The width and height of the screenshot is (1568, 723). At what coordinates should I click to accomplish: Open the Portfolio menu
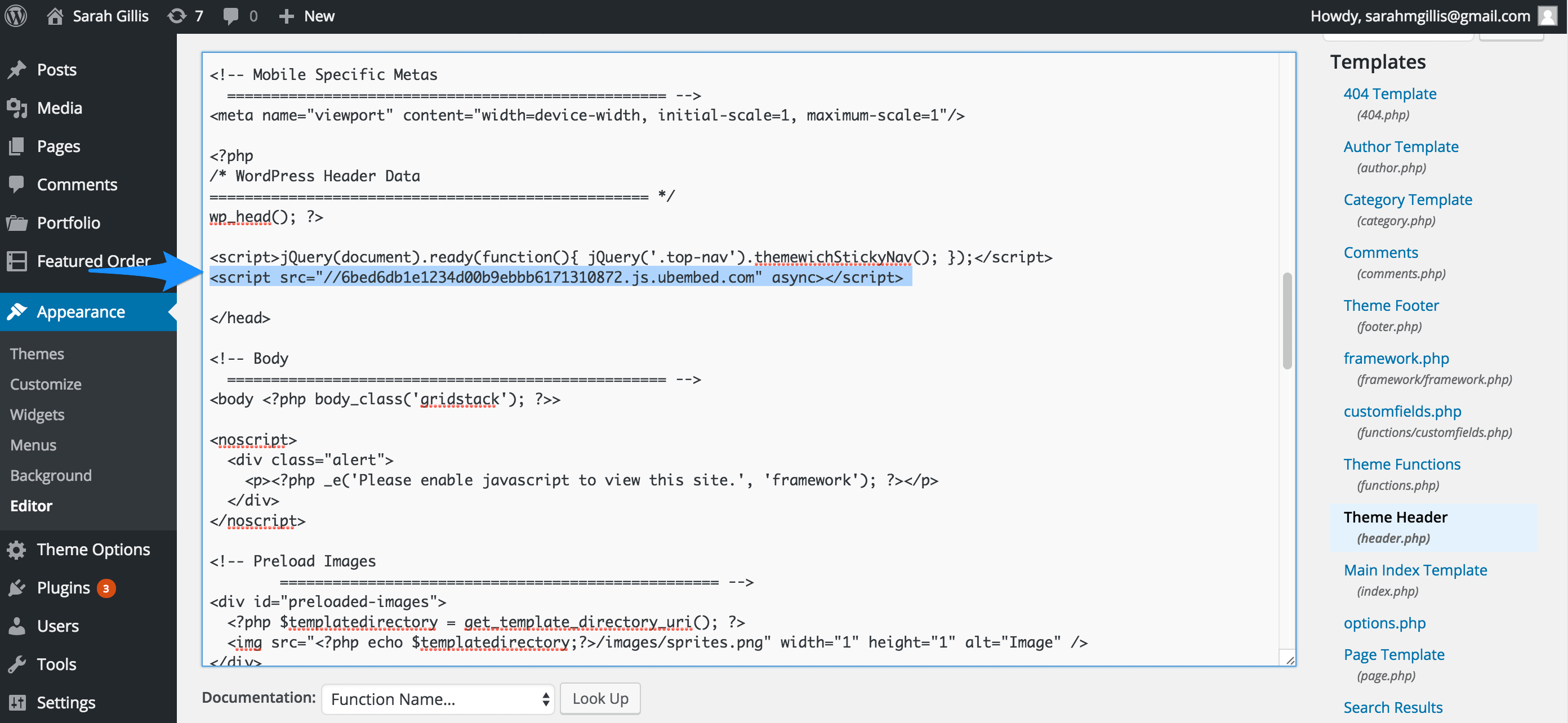(69, 223)
